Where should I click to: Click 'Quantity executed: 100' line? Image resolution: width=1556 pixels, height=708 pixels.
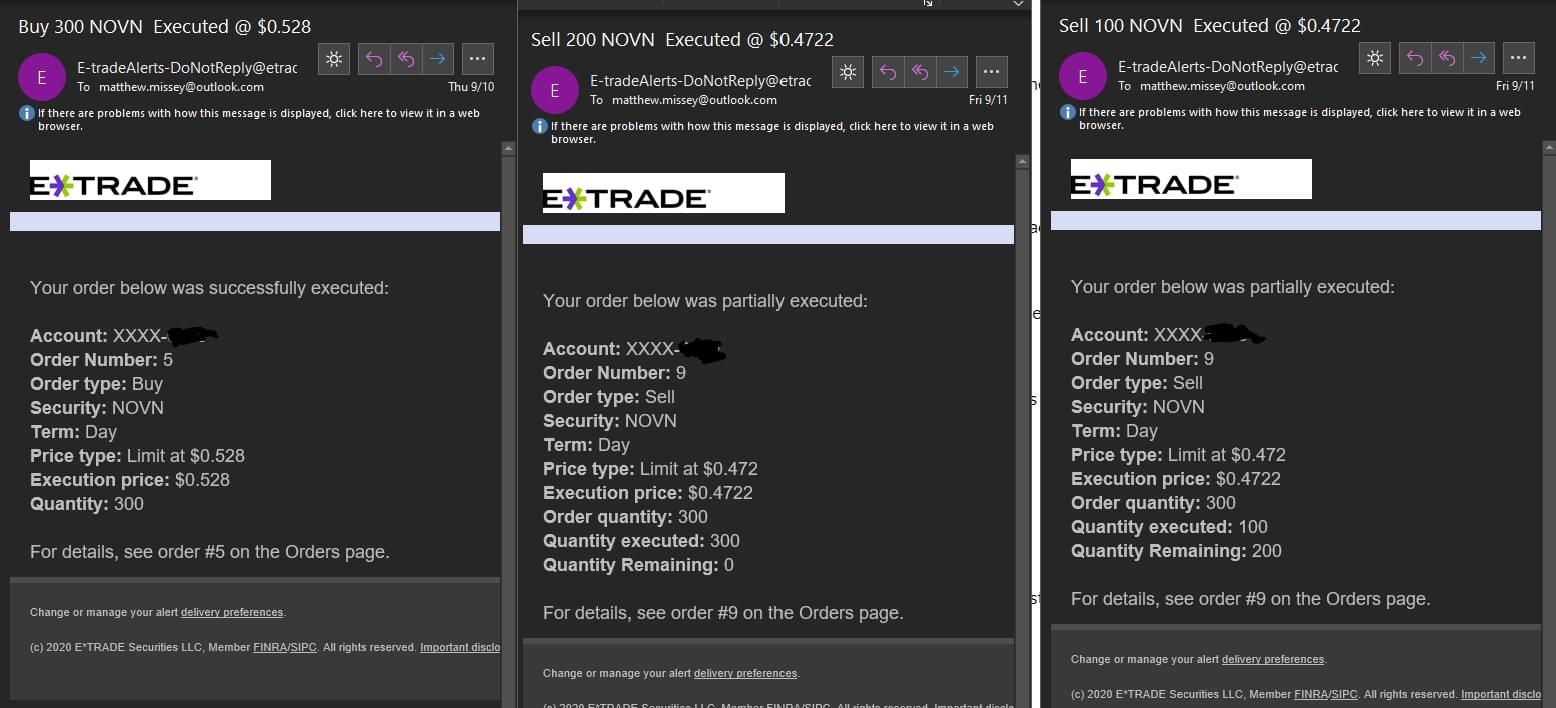[1169, 527]
